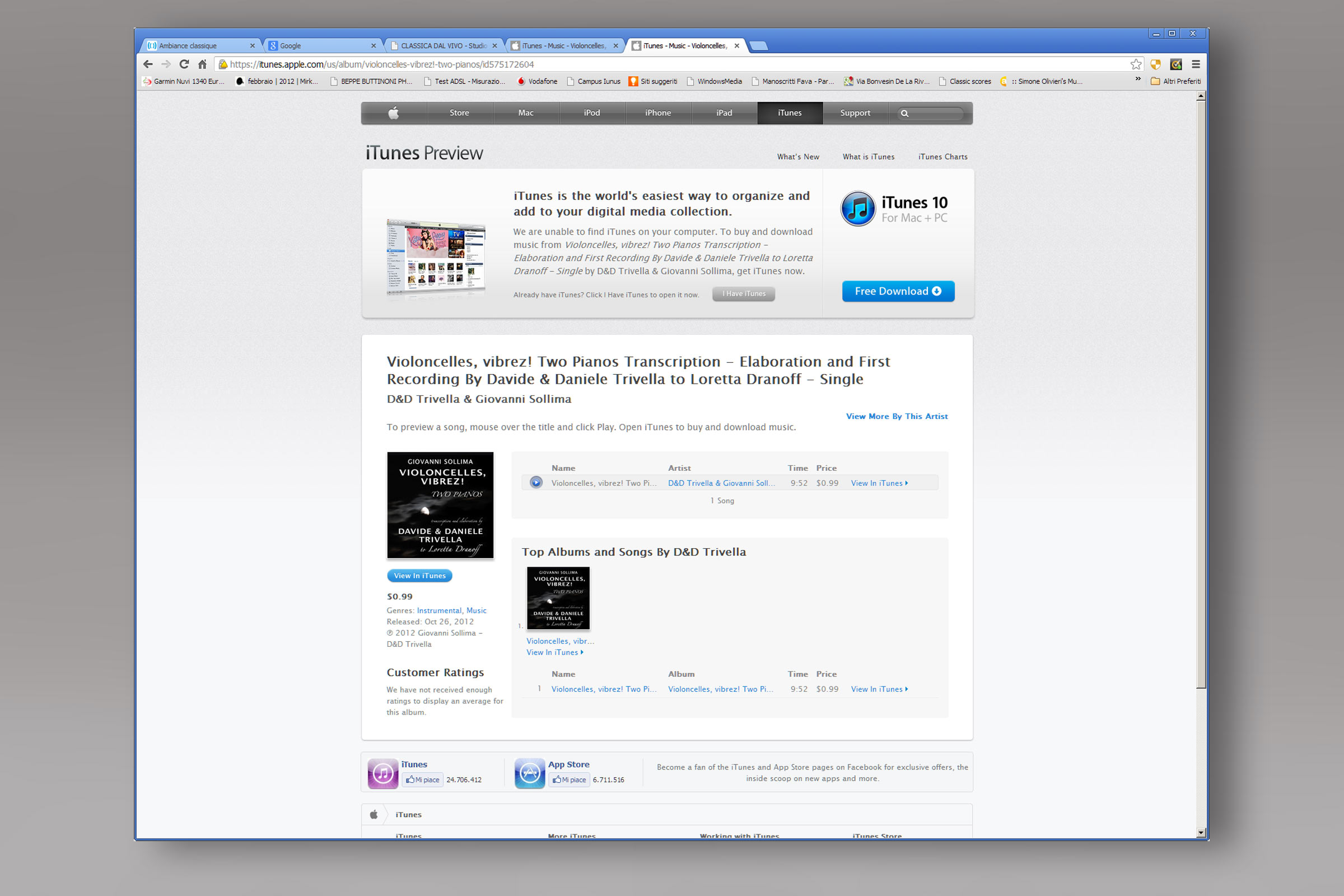Click the I Have iTunes button
The height and width of the screenshot is (896, 1344).
point(744,293)
